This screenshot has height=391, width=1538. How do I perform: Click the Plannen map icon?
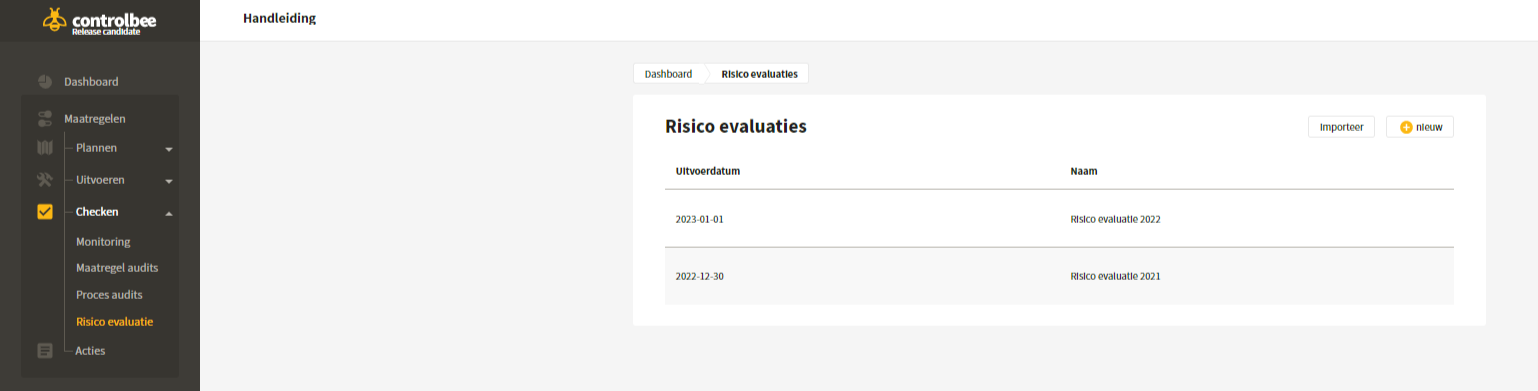coord(45,149)
